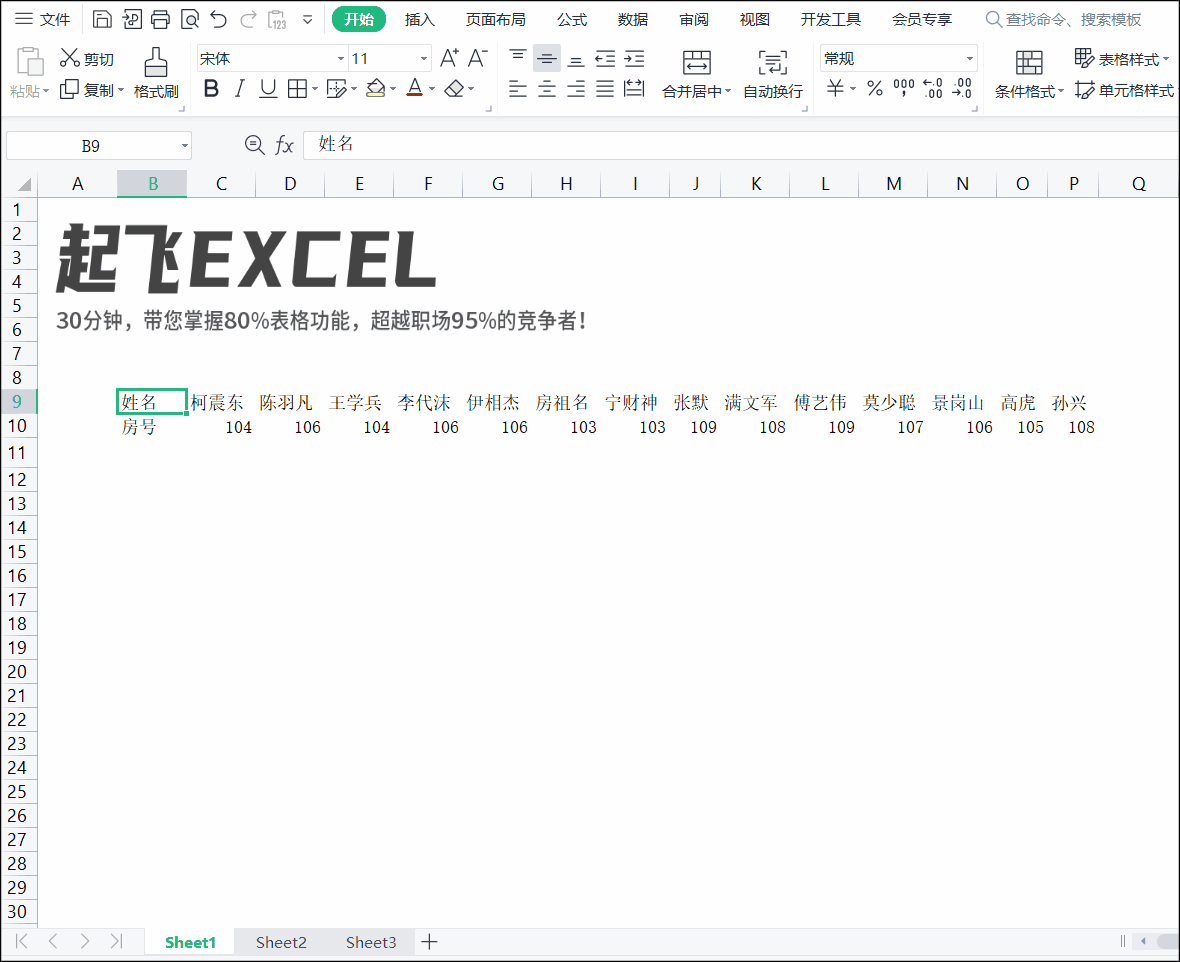Open the Sheet2 worksheet tab
This screenshot has width=1180, height=962.
pos(281,942)
